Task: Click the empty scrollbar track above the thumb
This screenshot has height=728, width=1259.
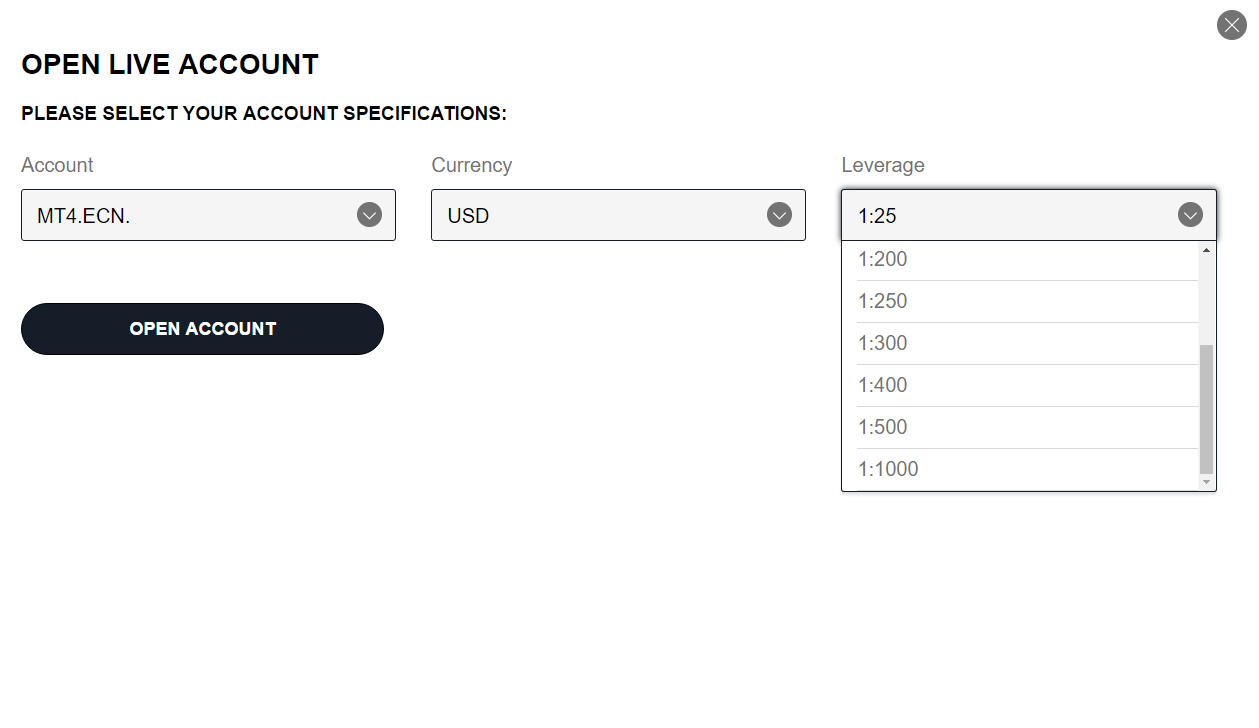Action: click(x=1206, y=301)
